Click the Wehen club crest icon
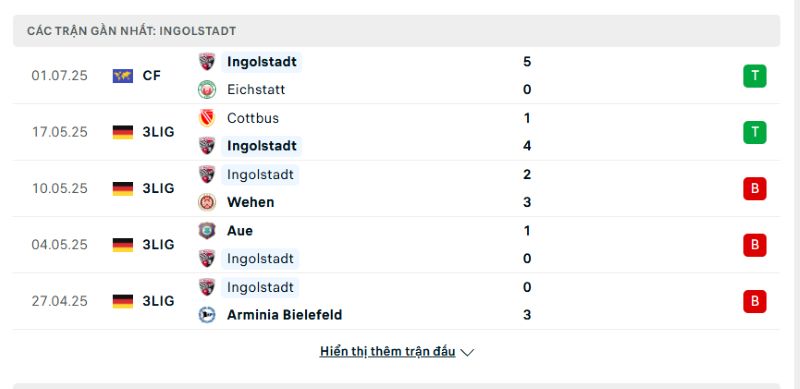The width and height of the screenshot is (800, 389). (x=207, y=202)
